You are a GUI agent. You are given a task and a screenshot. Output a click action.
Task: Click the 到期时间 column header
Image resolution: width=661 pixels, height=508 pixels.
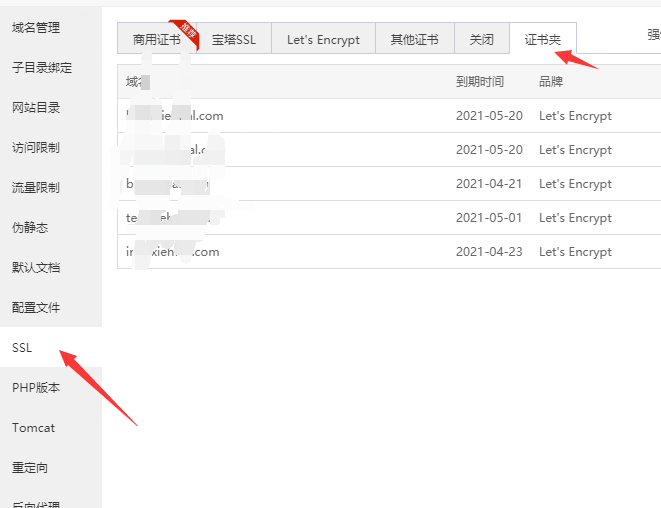480,81
